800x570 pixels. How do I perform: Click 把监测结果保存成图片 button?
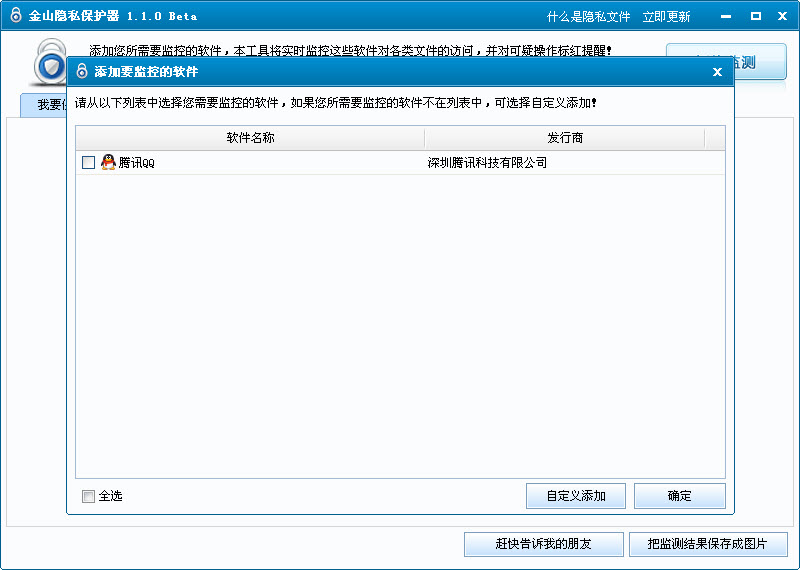tap(708, 544)
